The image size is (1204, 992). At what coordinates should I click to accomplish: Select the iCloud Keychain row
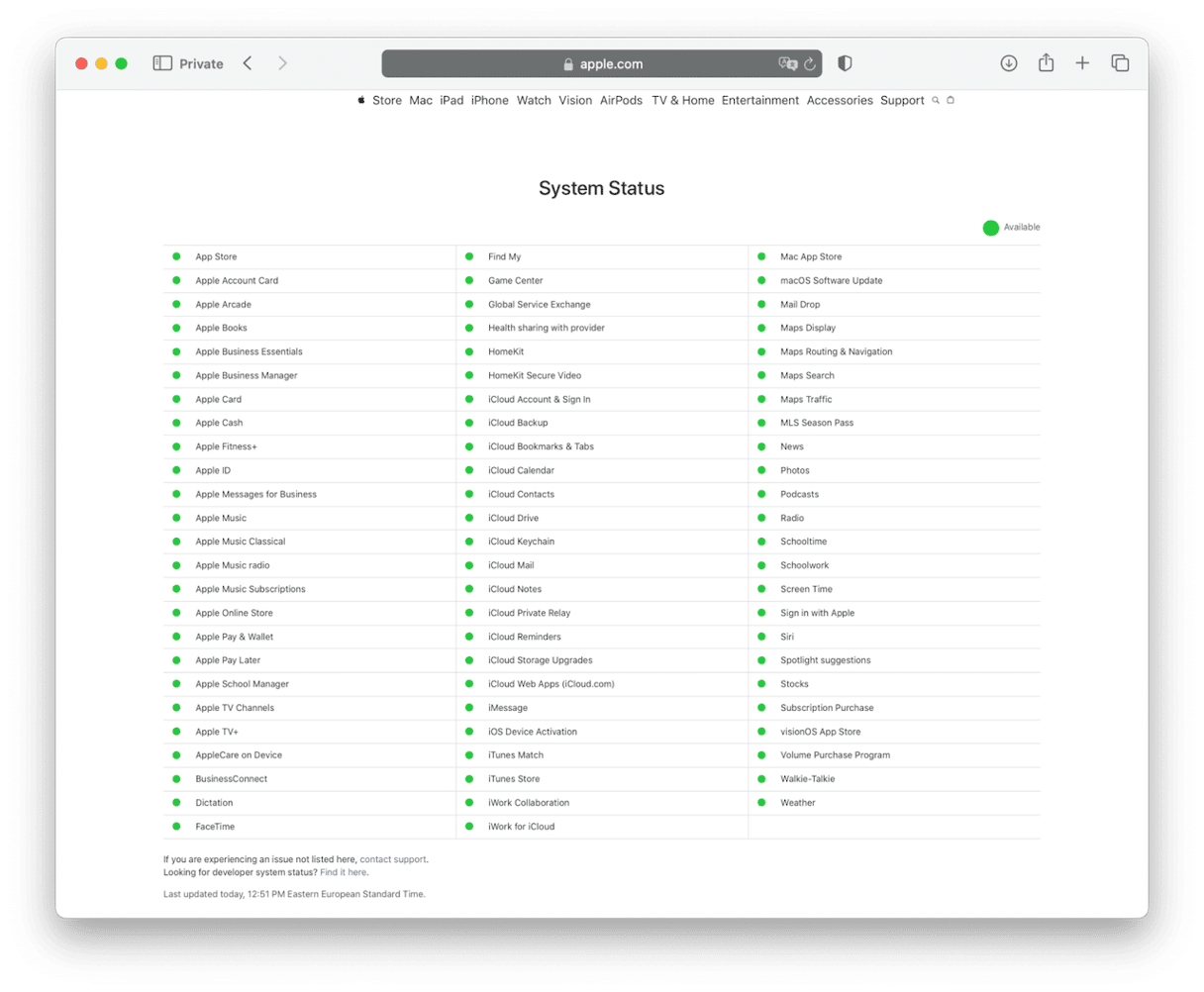tap(602, 542)
